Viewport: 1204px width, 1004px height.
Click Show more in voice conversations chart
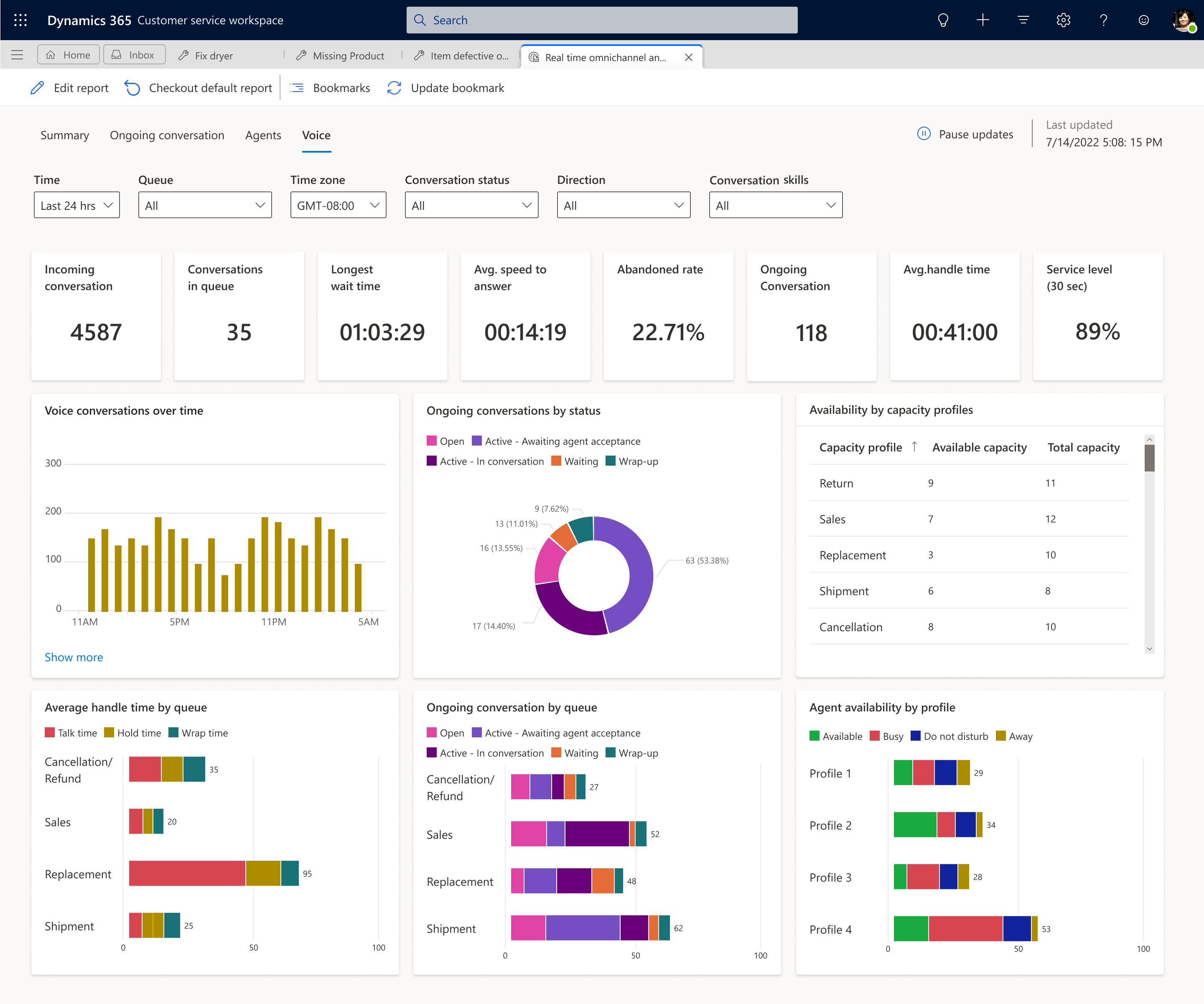[75, 657]
